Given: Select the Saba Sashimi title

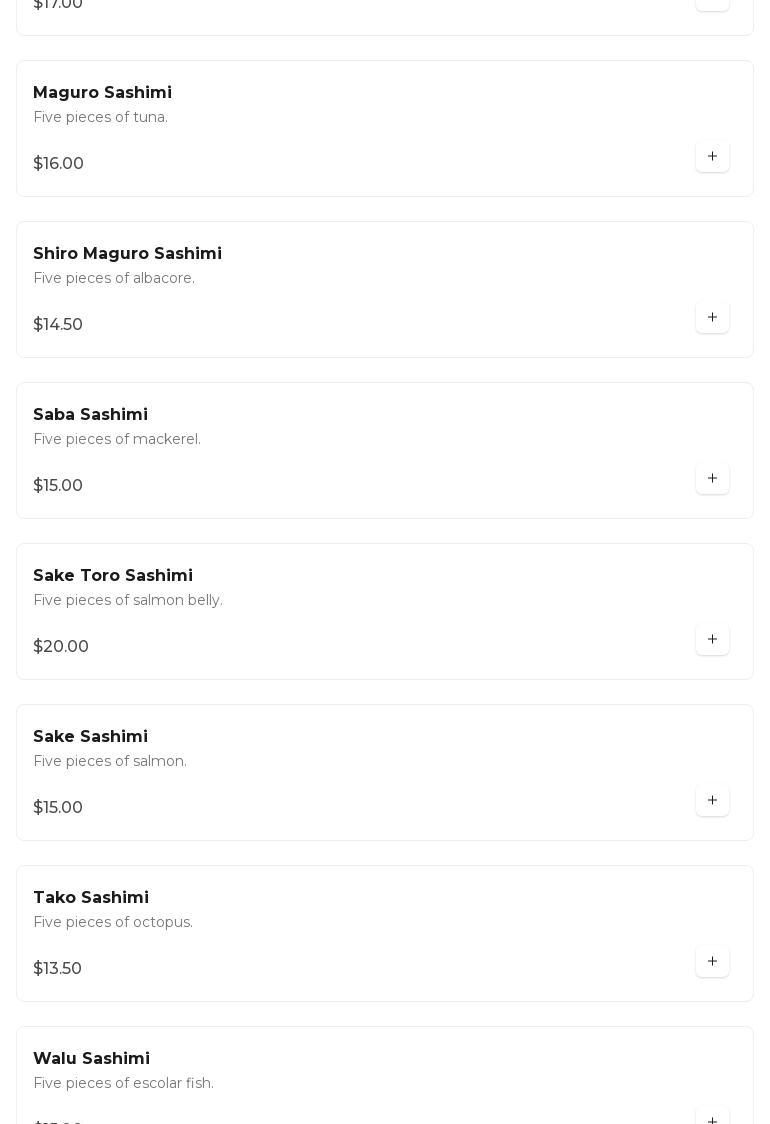Looking at the screenshot, I should tap(90, 415).
